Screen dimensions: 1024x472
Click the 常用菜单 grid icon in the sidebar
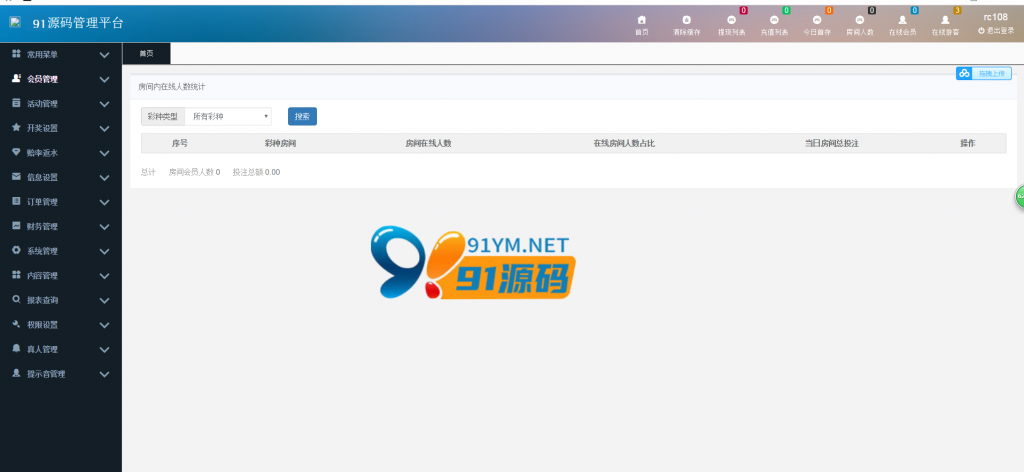click(17, 55)
